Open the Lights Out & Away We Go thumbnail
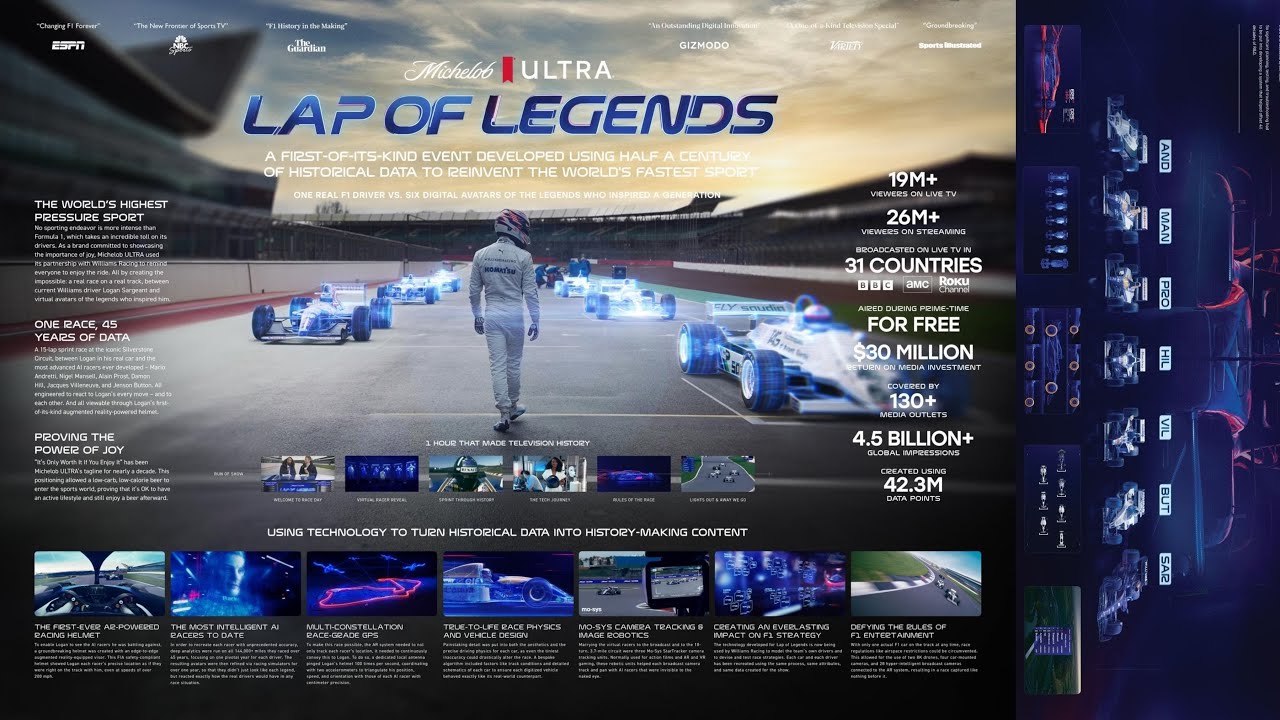Viewport: 1280px width, 720px height. click(x=717, y=473)
